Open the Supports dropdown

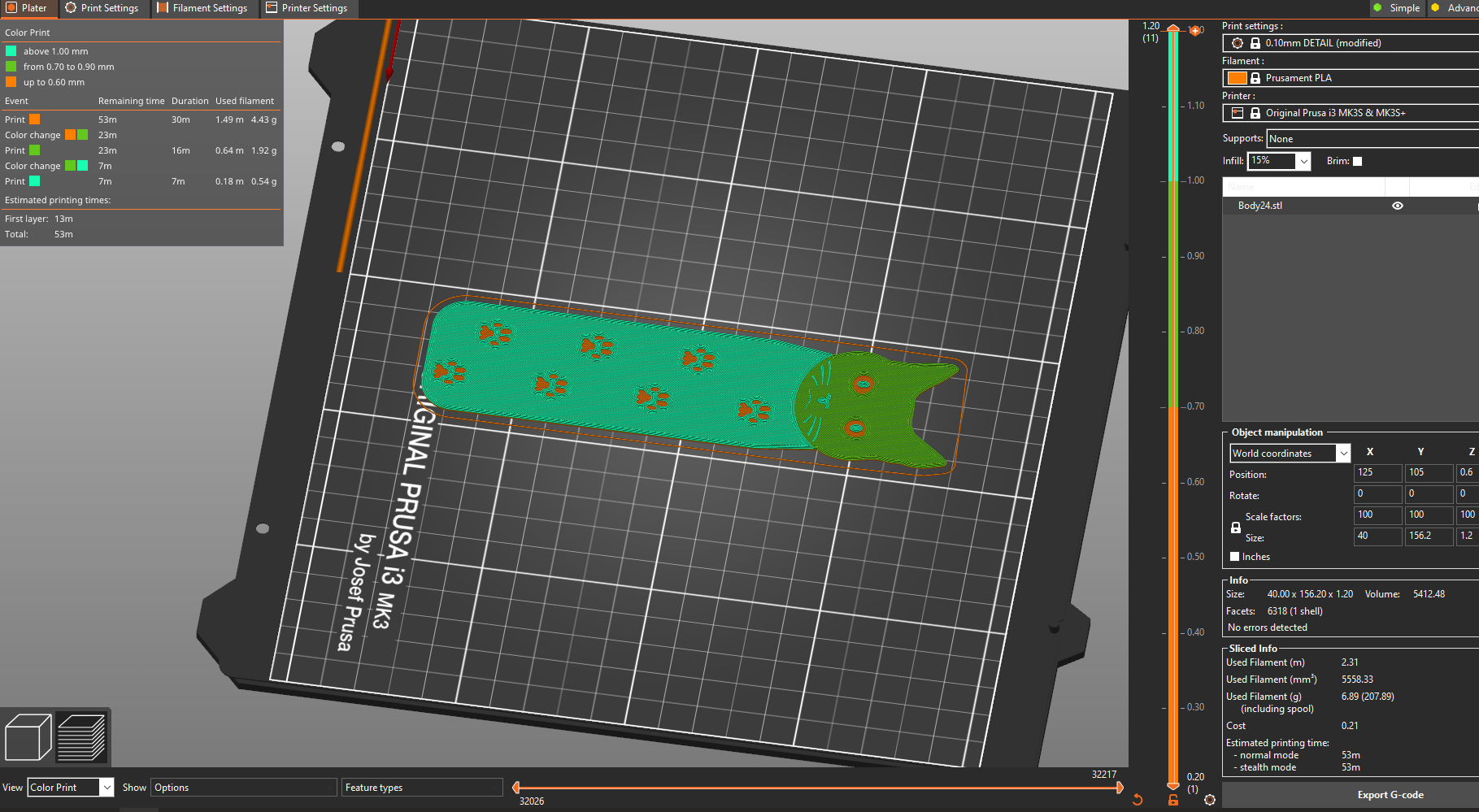pos(1372,139)
